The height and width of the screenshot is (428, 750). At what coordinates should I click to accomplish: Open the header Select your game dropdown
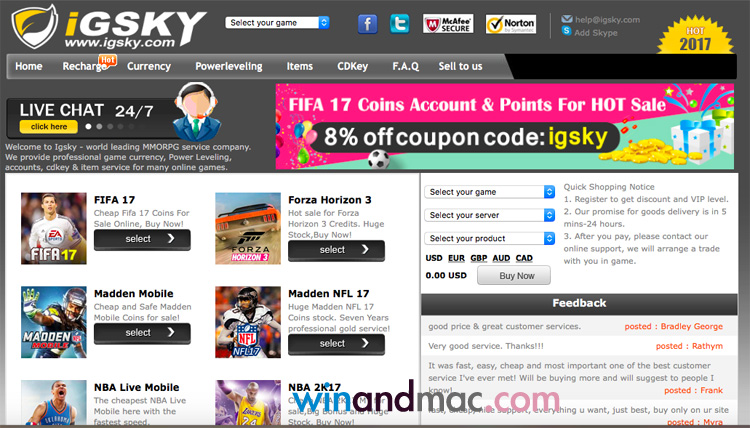pyautogui.click(x=277, y=22)
